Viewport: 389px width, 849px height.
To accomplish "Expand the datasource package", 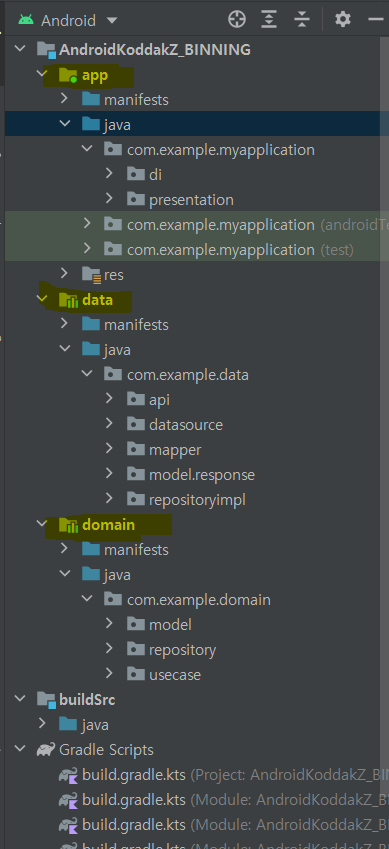I will coord(109,424).
